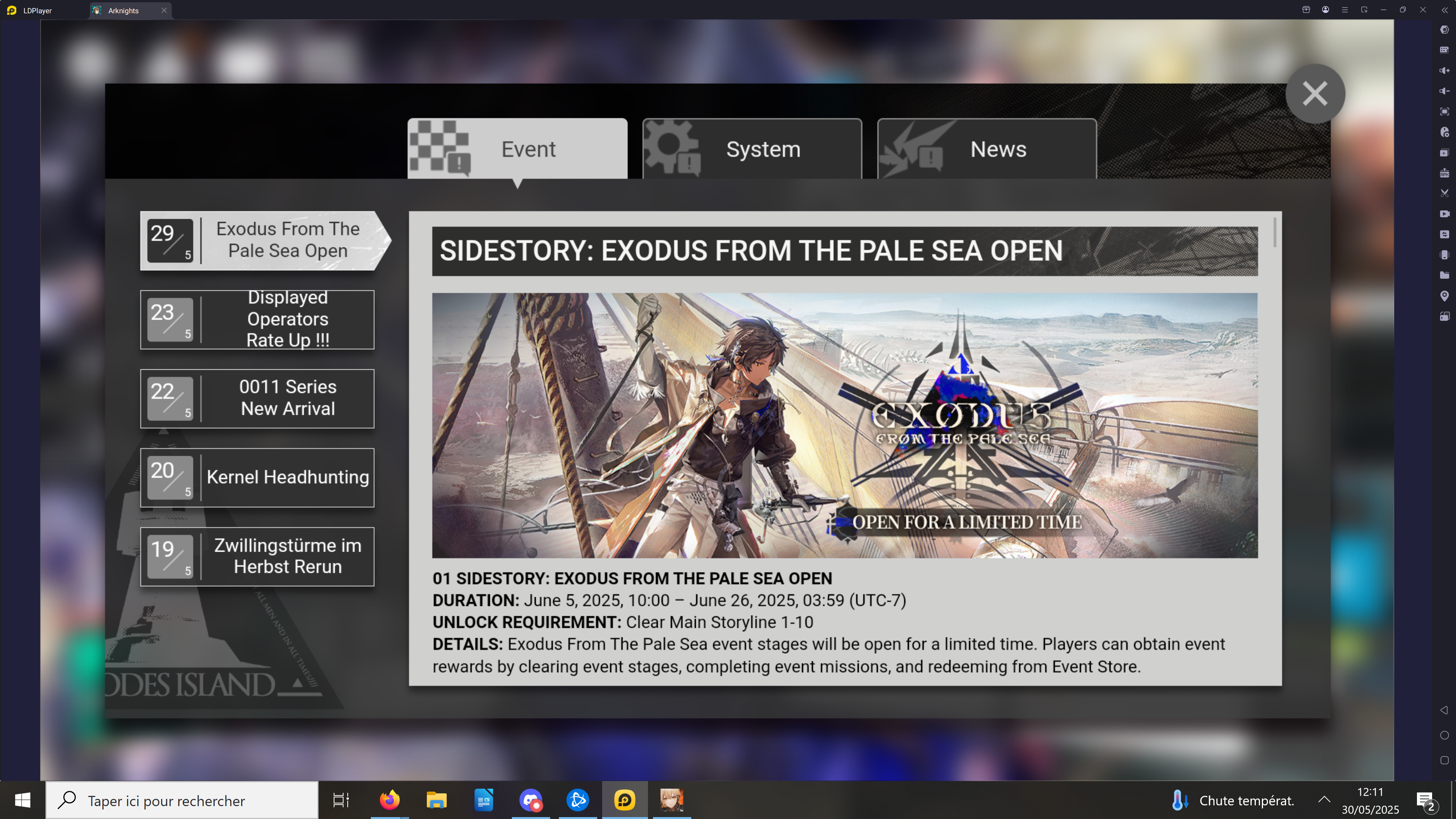Open File Explorer from taskbar
This screenshot has width=1456, height=819.
[x=436, y=800]
